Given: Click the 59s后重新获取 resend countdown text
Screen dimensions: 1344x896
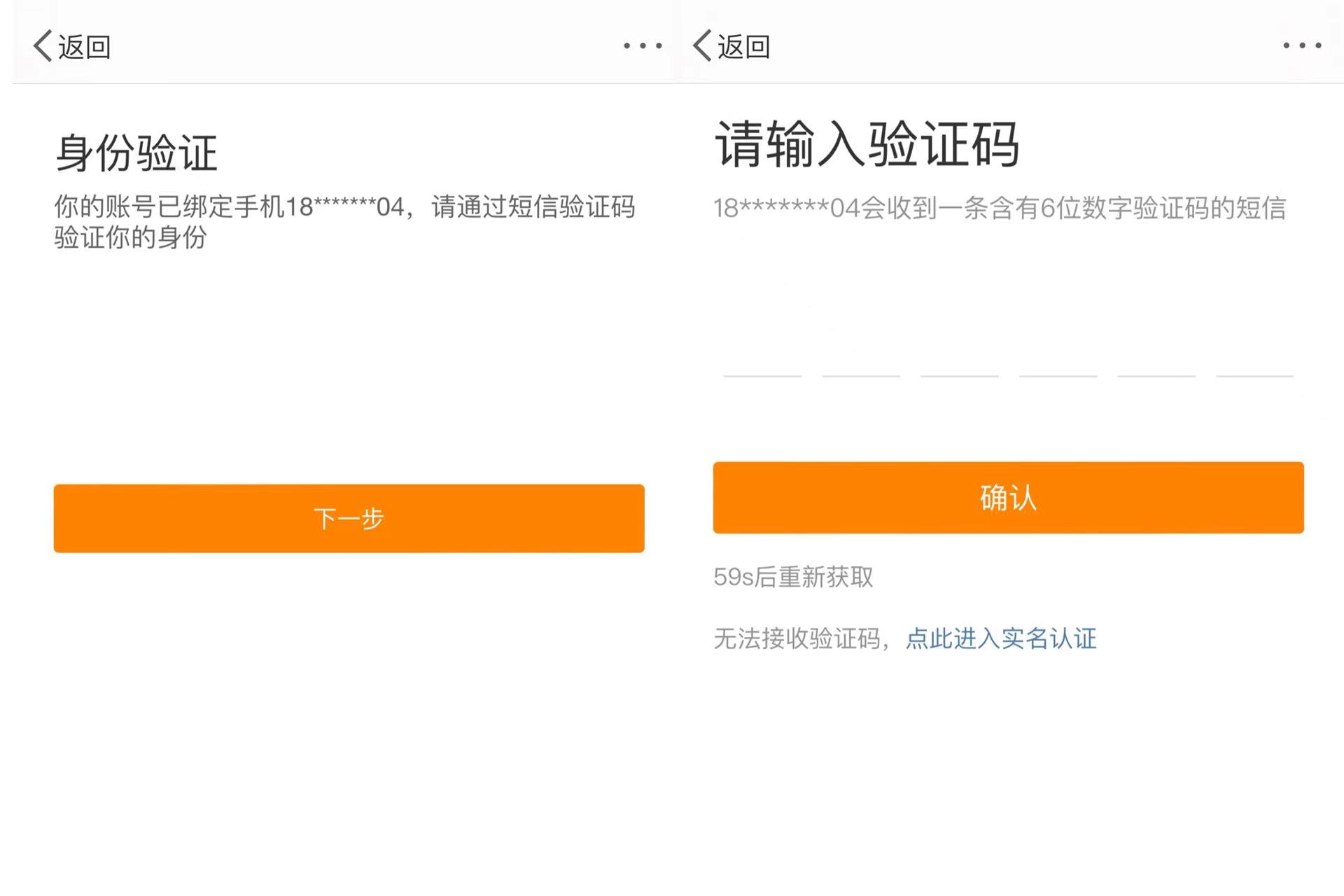Looking at the screenshot, I should (793, 577).
